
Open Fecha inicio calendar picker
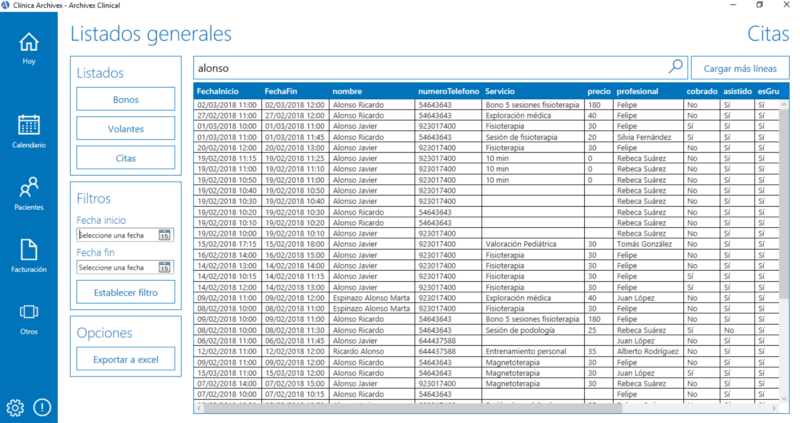tap(164, 235)
